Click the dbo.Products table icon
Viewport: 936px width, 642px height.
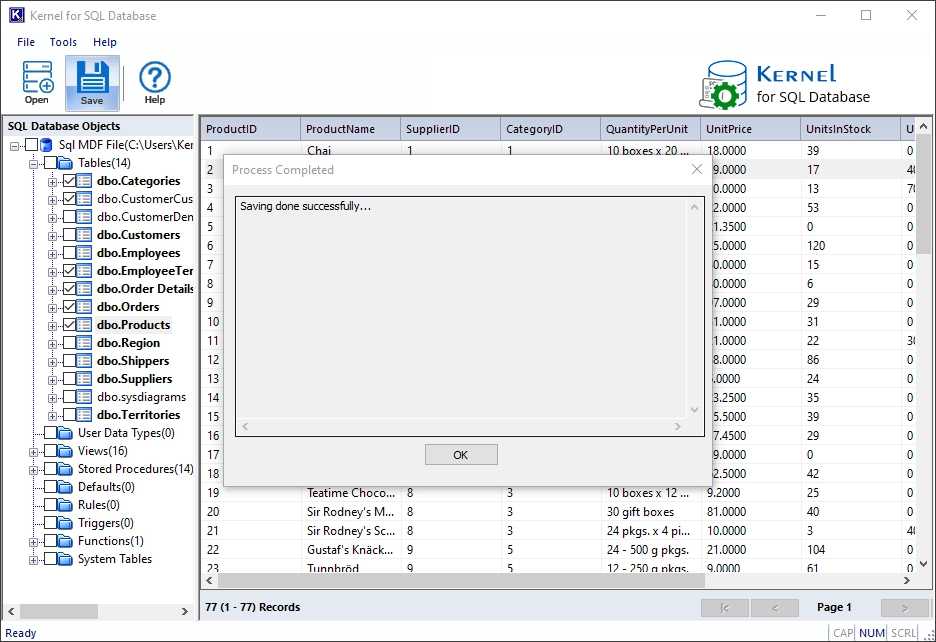click(85, 325)
